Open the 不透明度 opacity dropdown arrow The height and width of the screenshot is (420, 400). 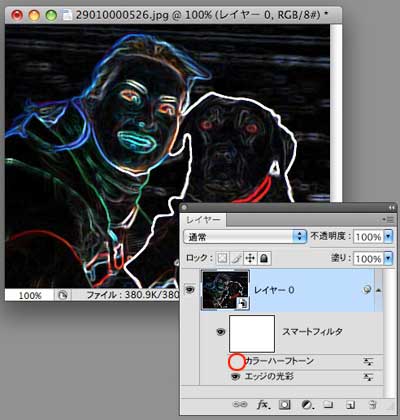(388, 237)
